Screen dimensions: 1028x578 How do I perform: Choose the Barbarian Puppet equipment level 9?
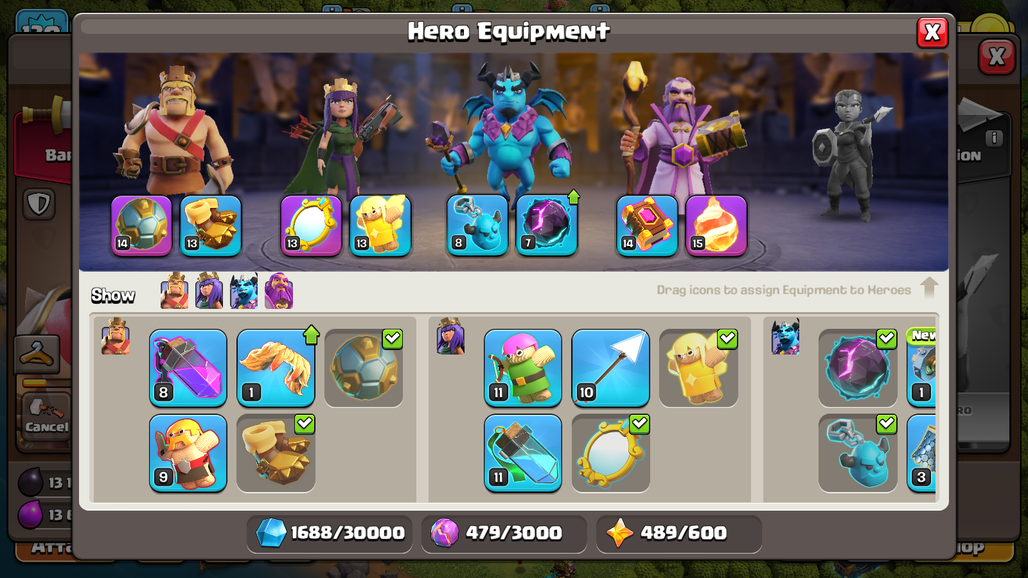click(x=188, y=453)
